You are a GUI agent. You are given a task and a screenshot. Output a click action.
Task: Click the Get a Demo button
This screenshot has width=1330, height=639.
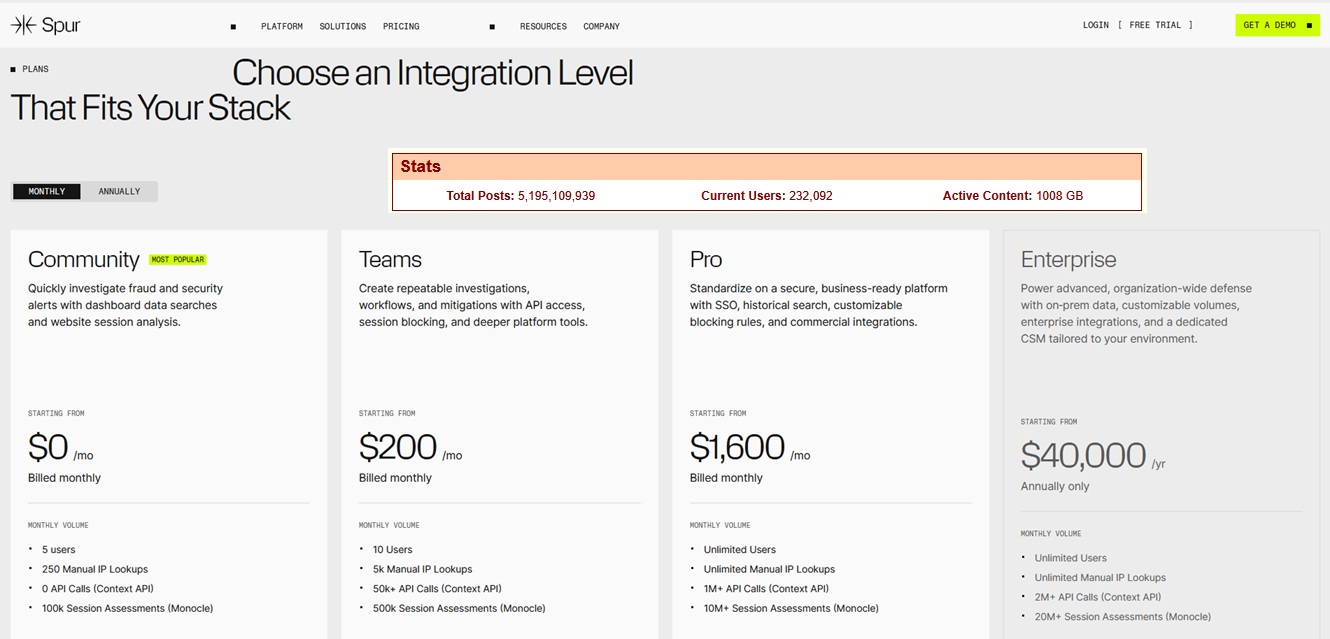tap(1277, 25)
